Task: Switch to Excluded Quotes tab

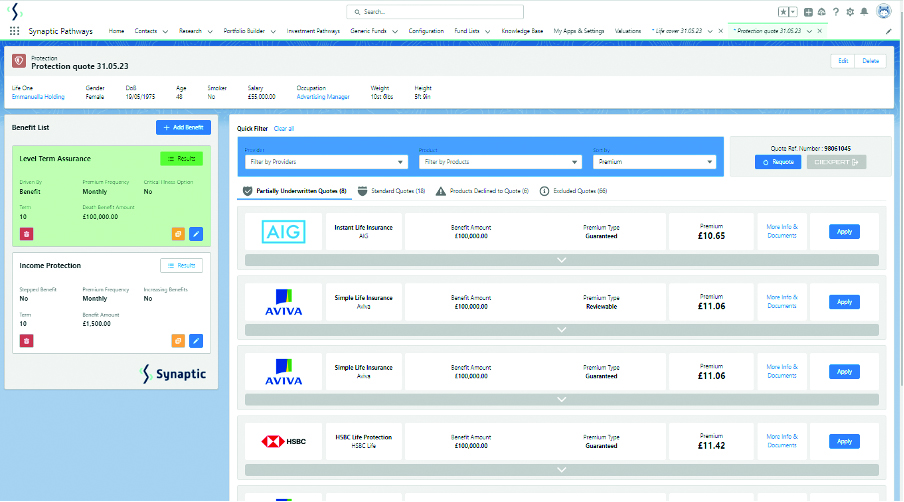Action: click(x=574, y=191)
